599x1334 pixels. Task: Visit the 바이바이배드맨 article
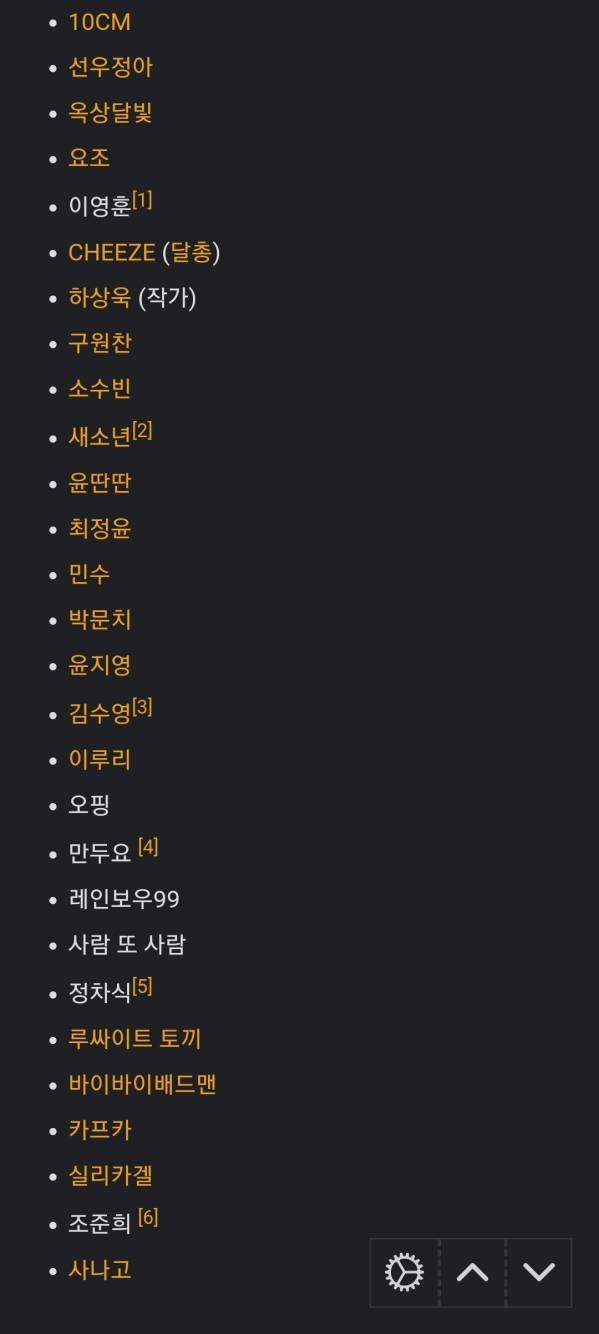(x=142, y=1084)
